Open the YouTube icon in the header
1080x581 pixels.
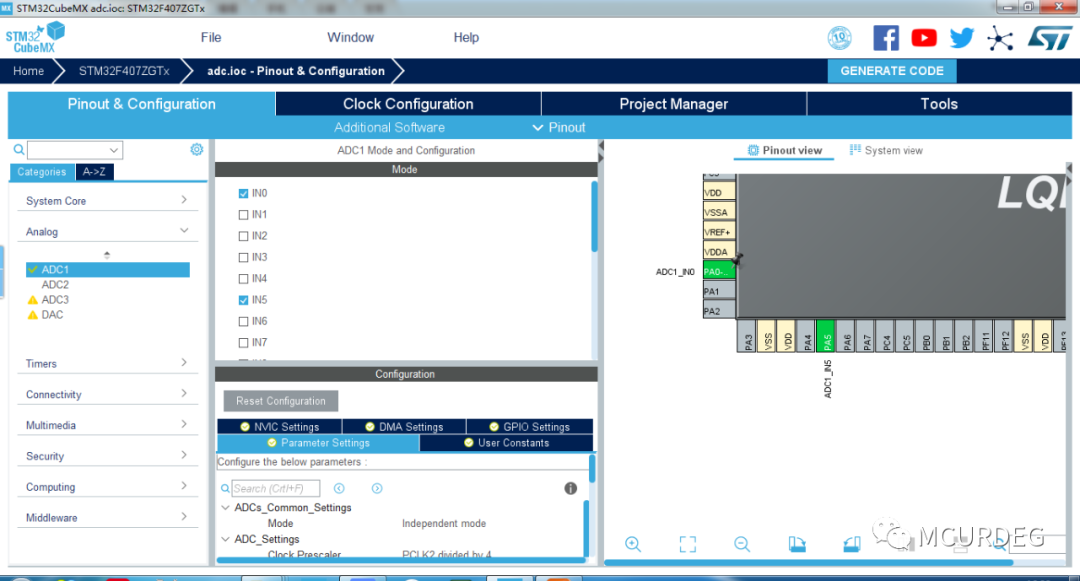(x=924, y=38)
